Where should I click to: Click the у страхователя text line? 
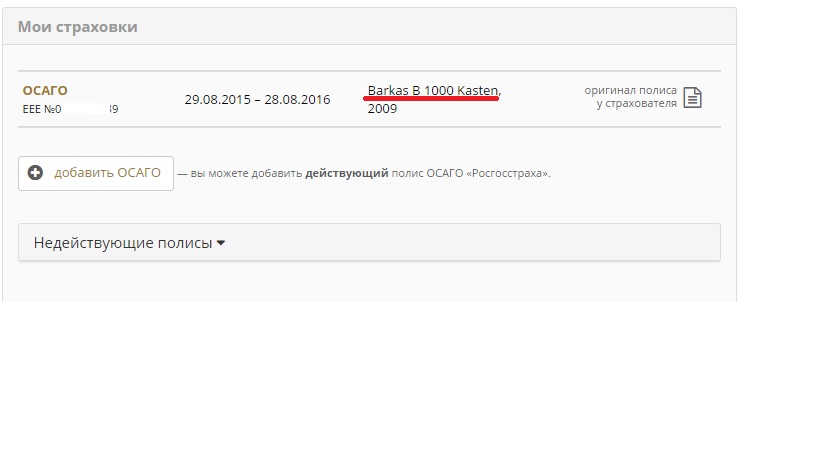(x=636, y=103)
